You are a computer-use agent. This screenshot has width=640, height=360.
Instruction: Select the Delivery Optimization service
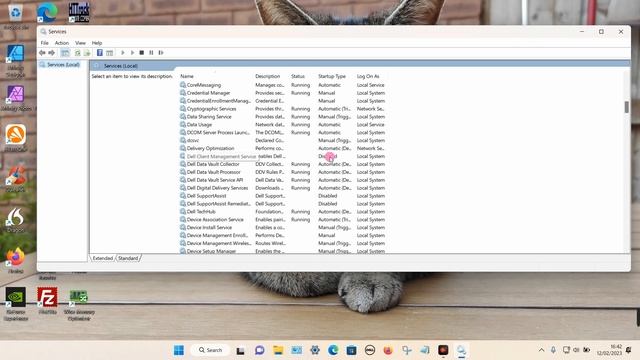282,148
